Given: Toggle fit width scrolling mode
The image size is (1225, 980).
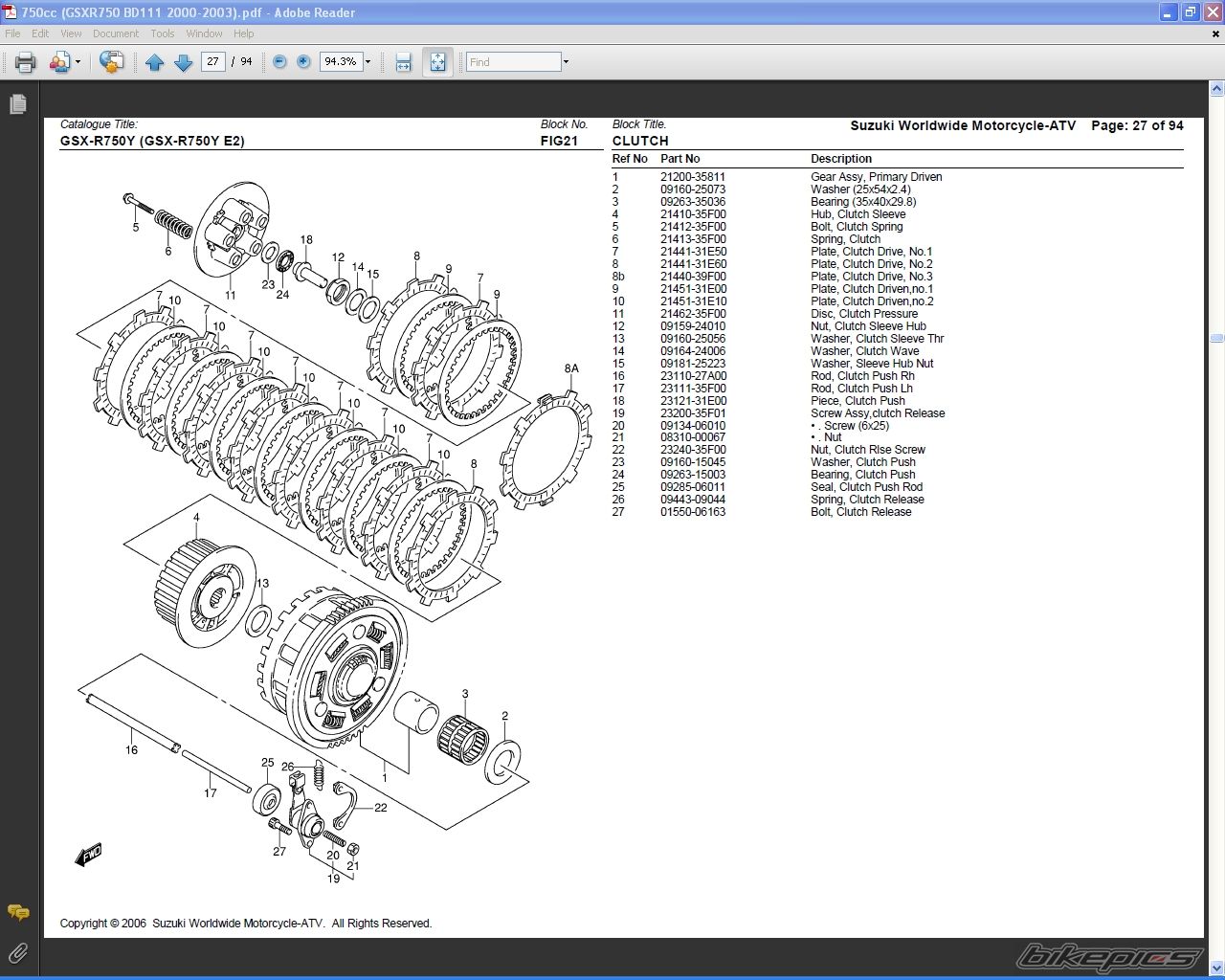Looking at the screenshot, I should (x=404, y=62).
